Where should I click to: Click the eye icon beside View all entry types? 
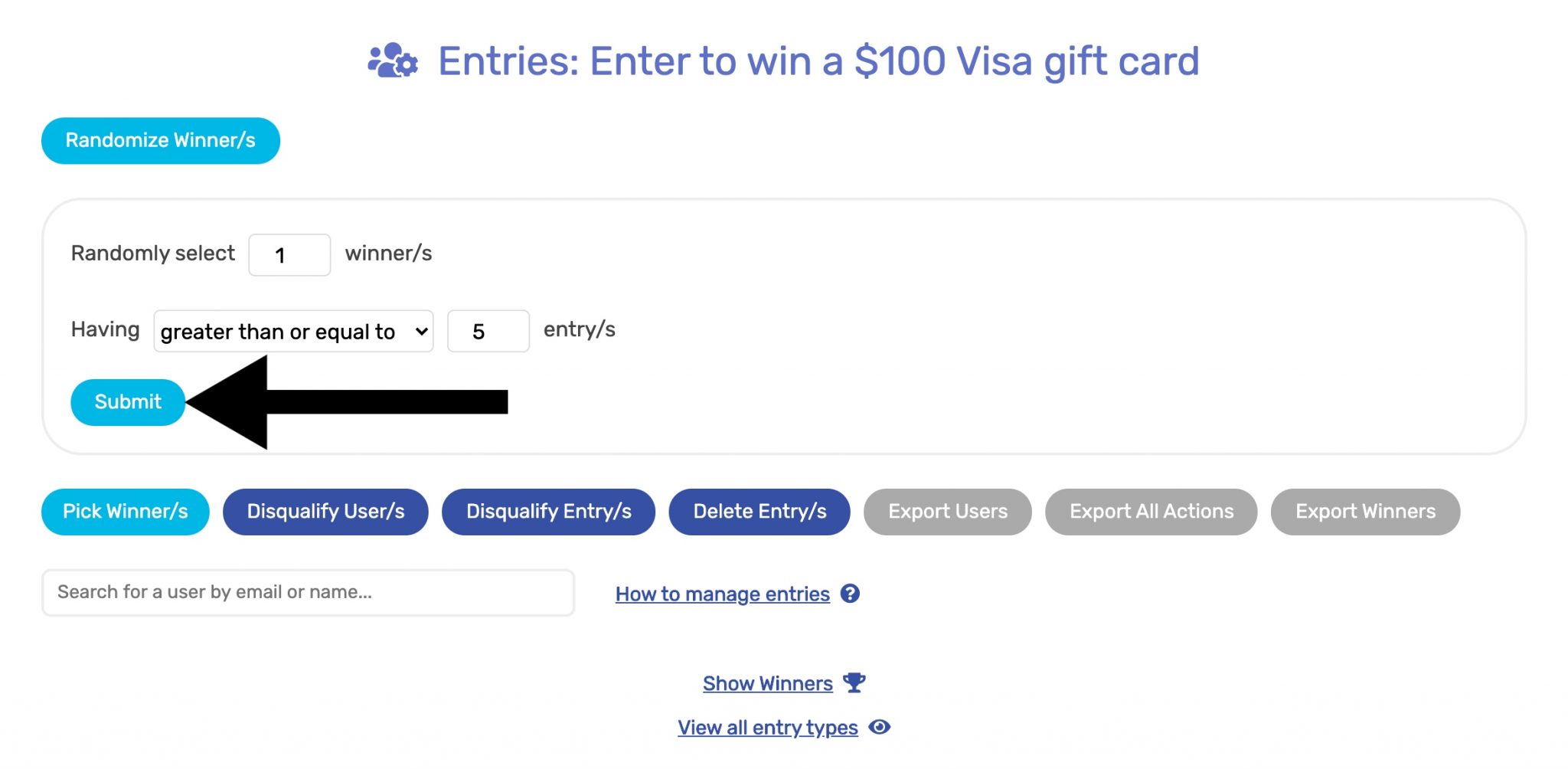(880, 727)
